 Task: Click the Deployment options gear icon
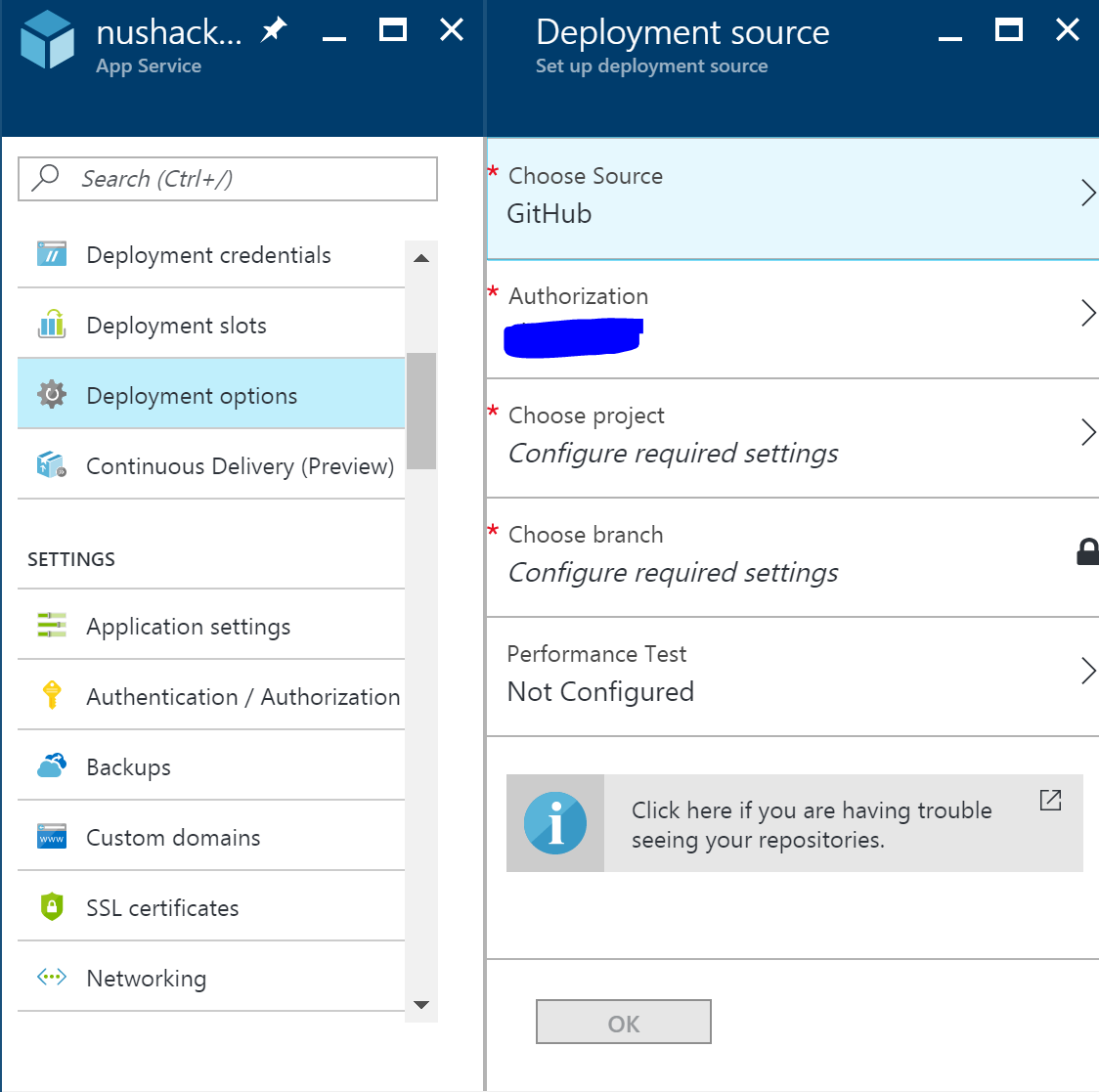pyautogui.click(x=52, y=394)
